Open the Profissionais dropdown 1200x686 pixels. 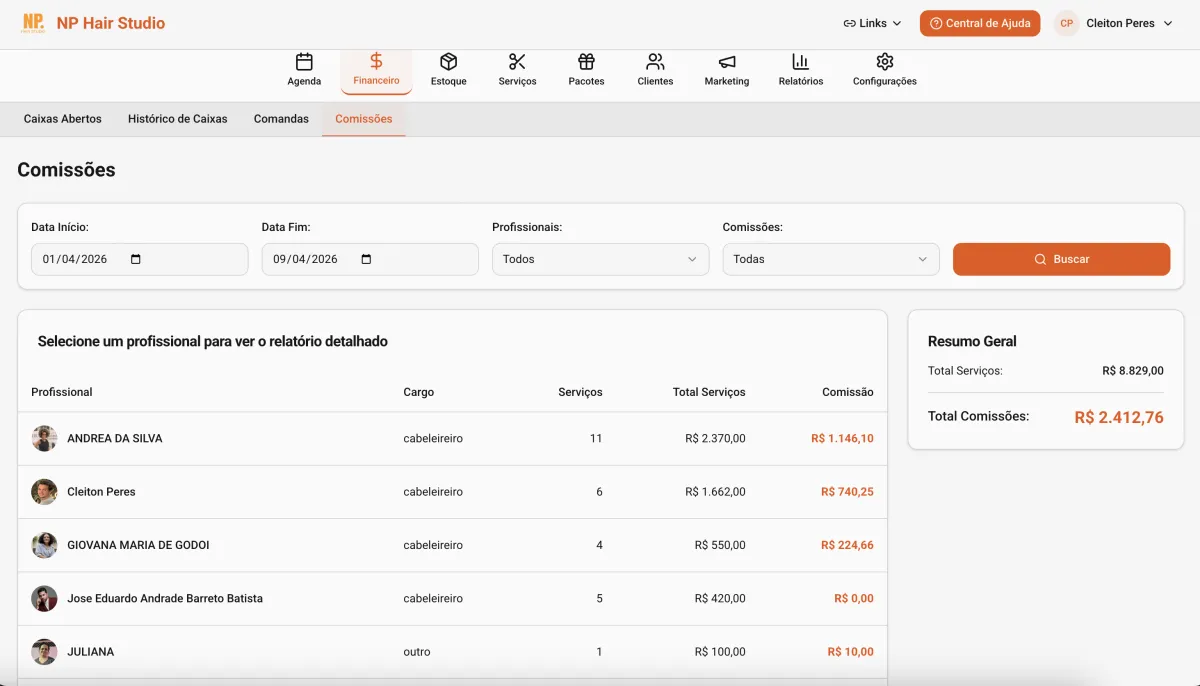600,258
